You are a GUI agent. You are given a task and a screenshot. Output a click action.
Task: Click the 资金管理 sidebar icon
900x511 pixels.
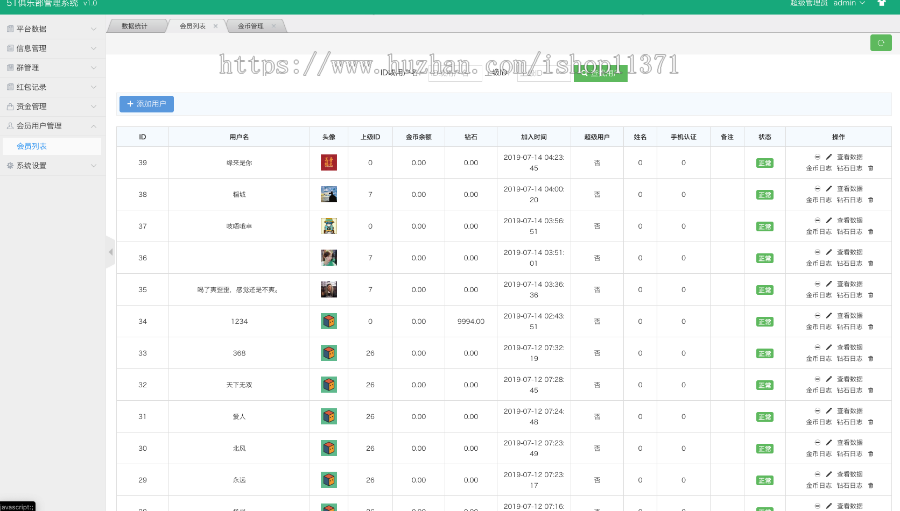click(10, 106)
